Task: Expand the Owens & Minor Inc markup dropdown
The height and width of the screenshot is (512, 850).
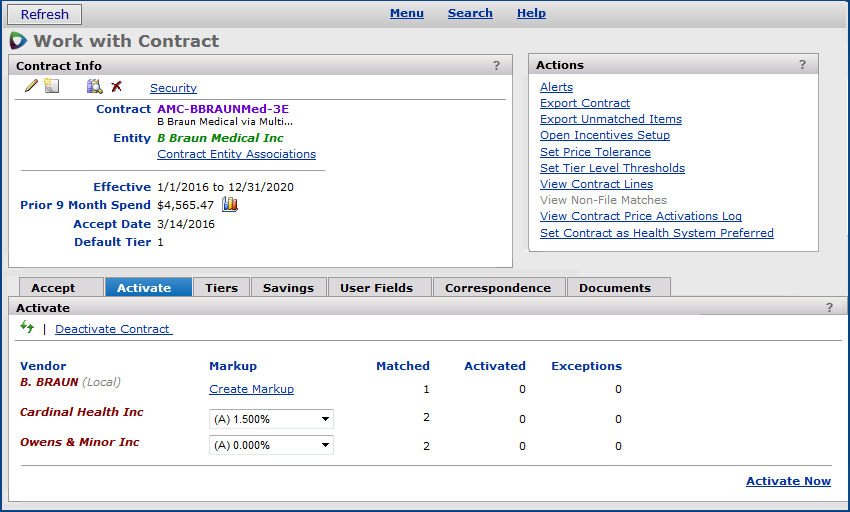Action: tap(325, 445)
